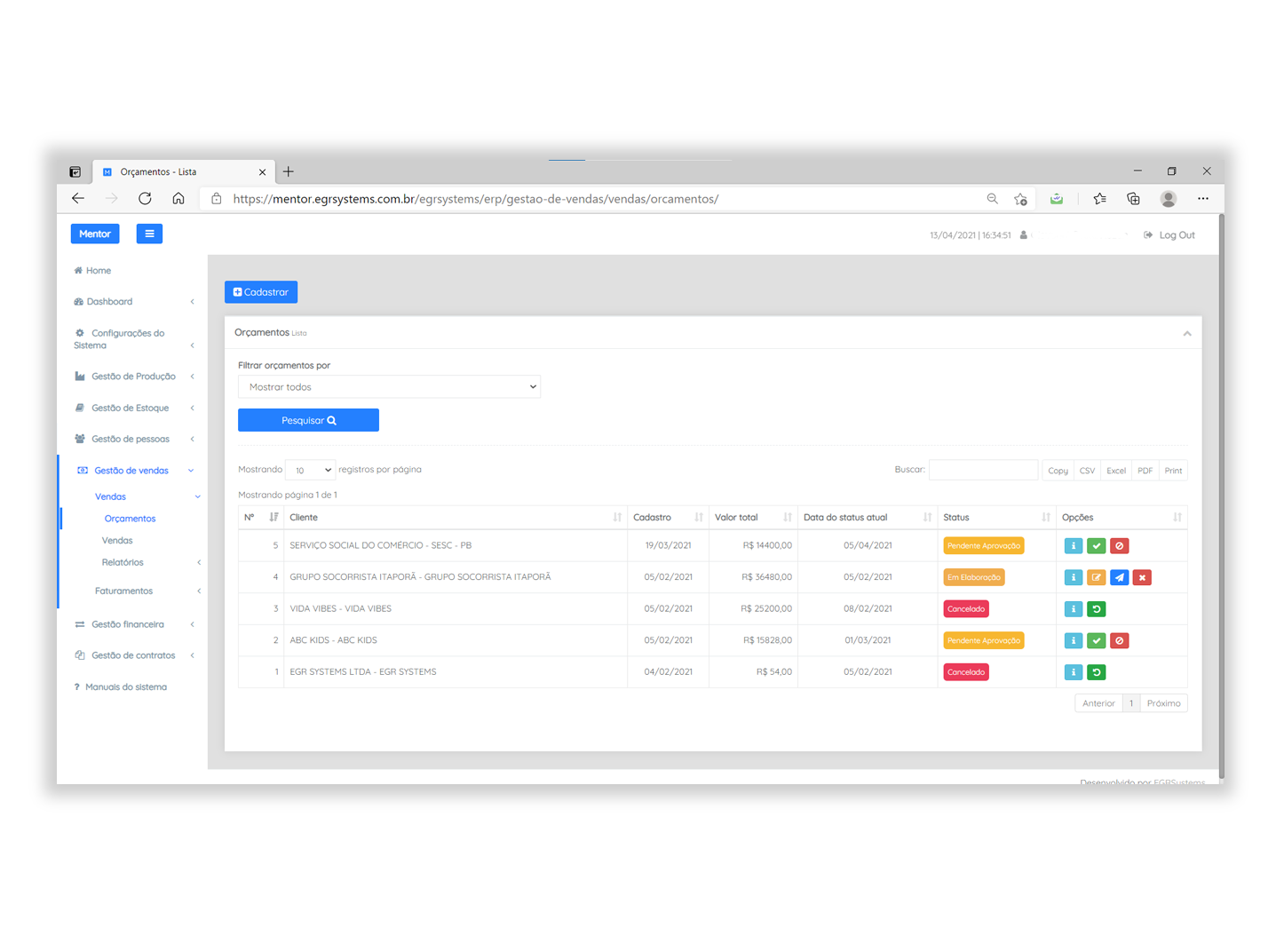Open info for ABC KIDS quote
The width and height of the screenshot is (1276, 952).
tap(1073, 640)
